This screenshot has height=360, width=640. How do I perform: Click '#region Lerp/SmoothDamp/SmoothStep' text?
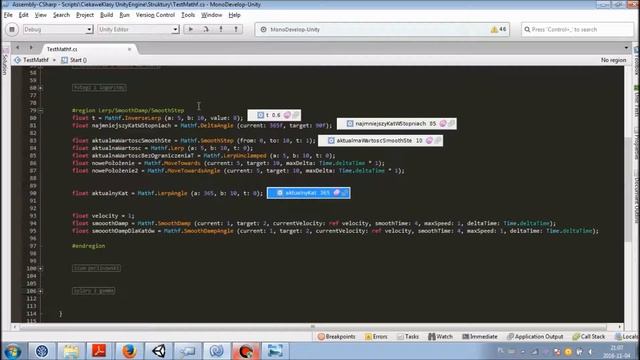tap(128, 110)
